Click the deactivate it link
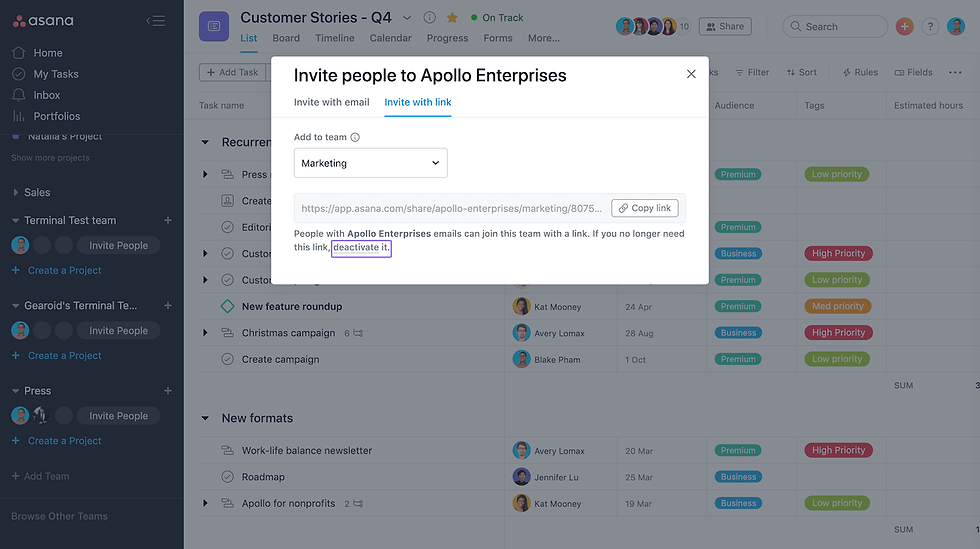 point(361,248)
